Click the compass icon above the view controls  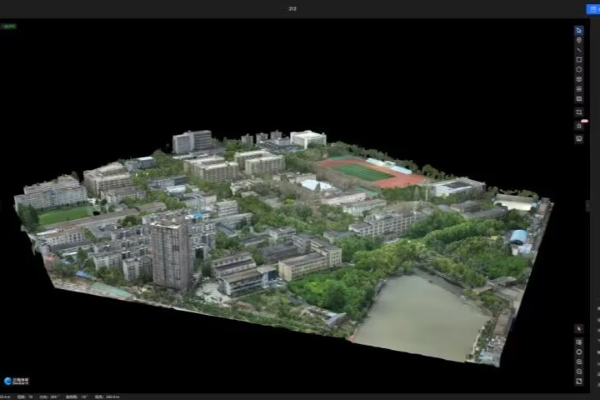(x=579, y=329)
